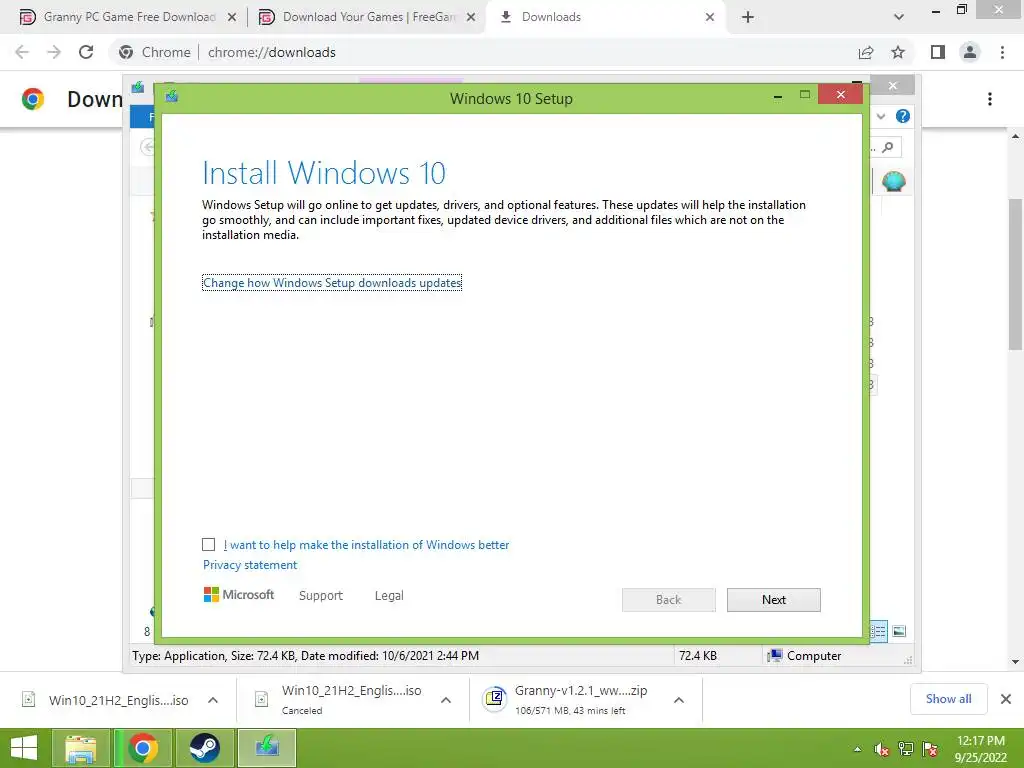Open a new Chrome tab with plus button
The height and width of the screenshot is (768, 1024).
[x=748, y=18]
